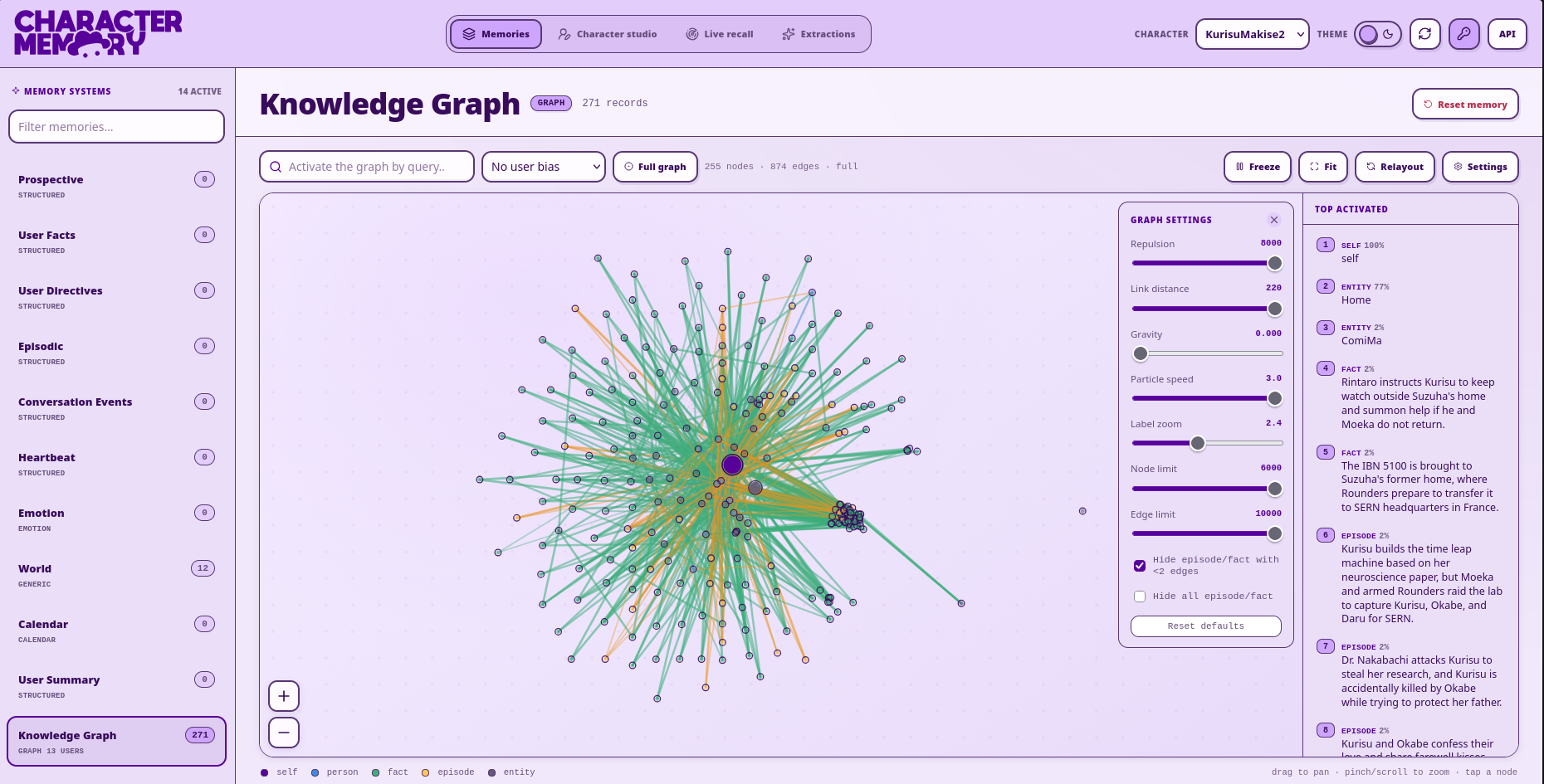Select the Emotion memory system
The image size is (1544, 784).
[x=116, y=520]
